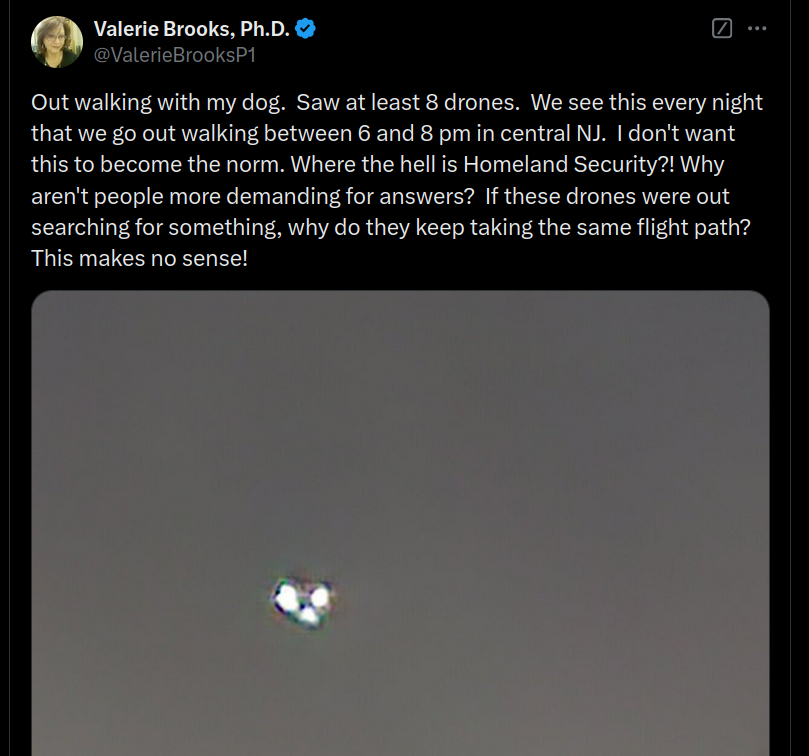809x756 pixels.
Task: Open the attached drone sky media
Action: click(x=400, y=523)
